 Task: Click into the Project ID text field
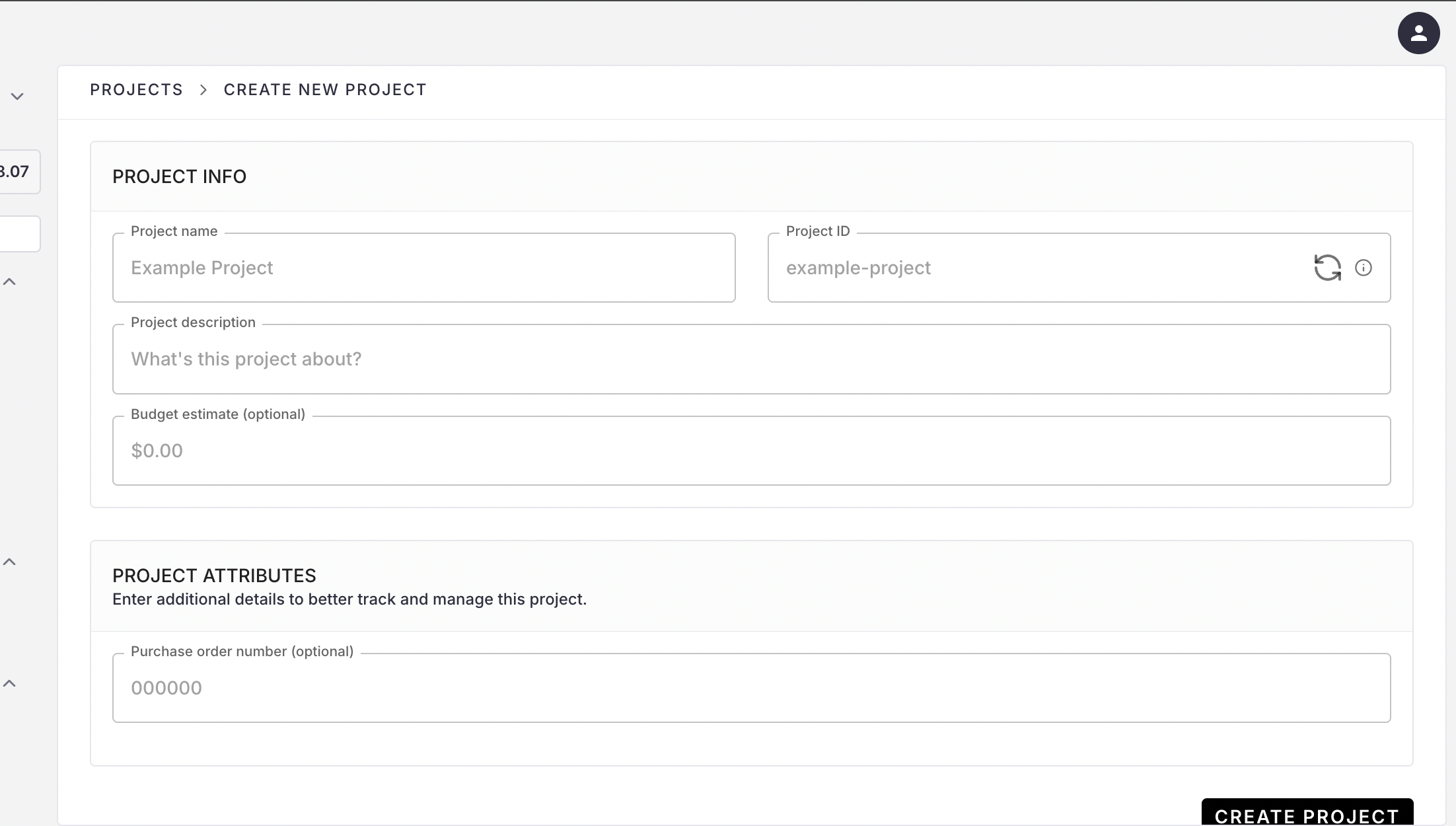tap(1037, 268)
